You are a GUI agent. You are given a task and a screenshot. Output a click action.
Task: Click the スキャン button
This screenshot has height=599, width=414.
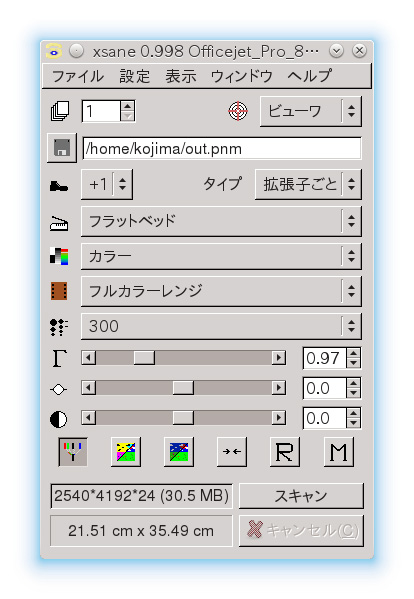[301, 496]
